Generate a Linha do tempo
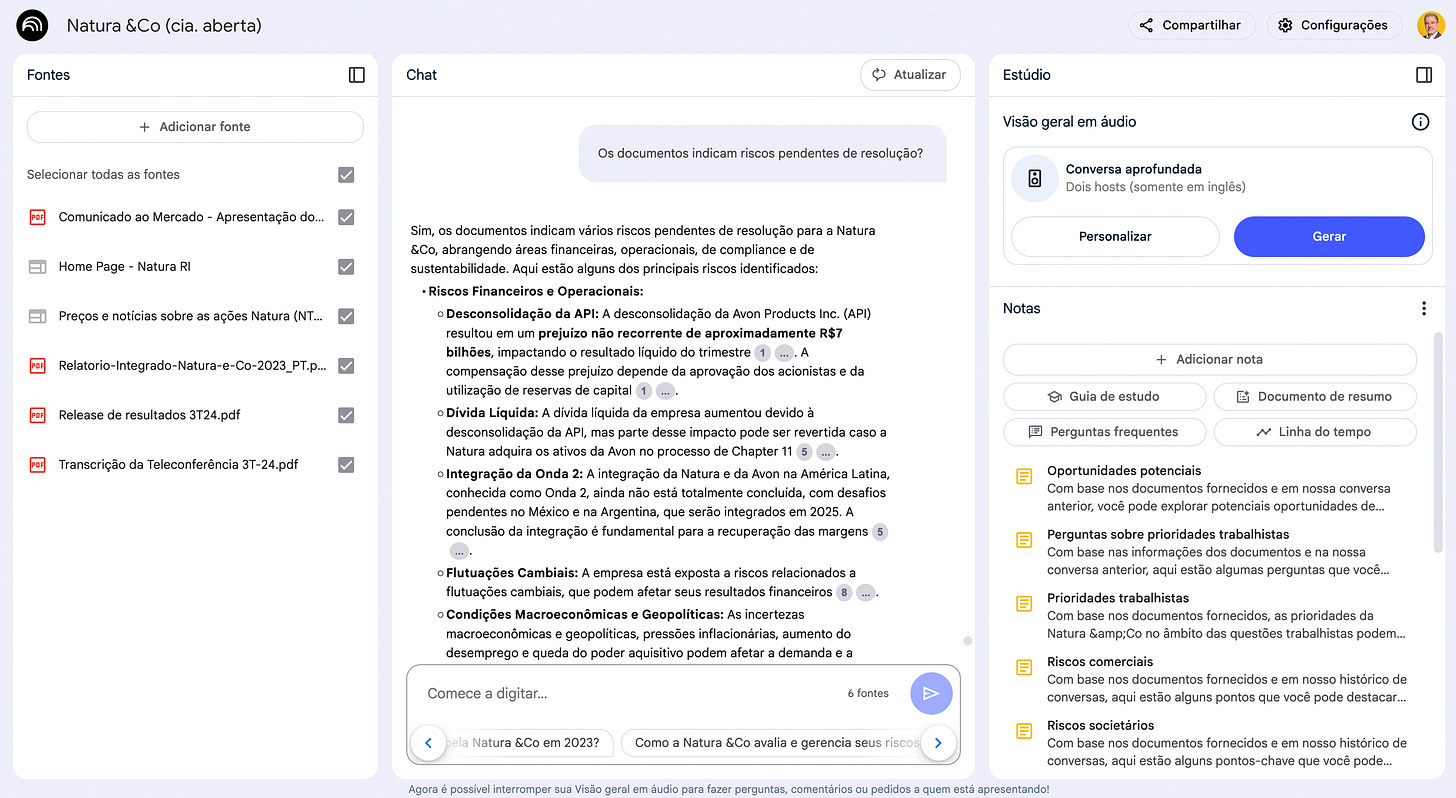1456x798 pixels. (1315, 432)
